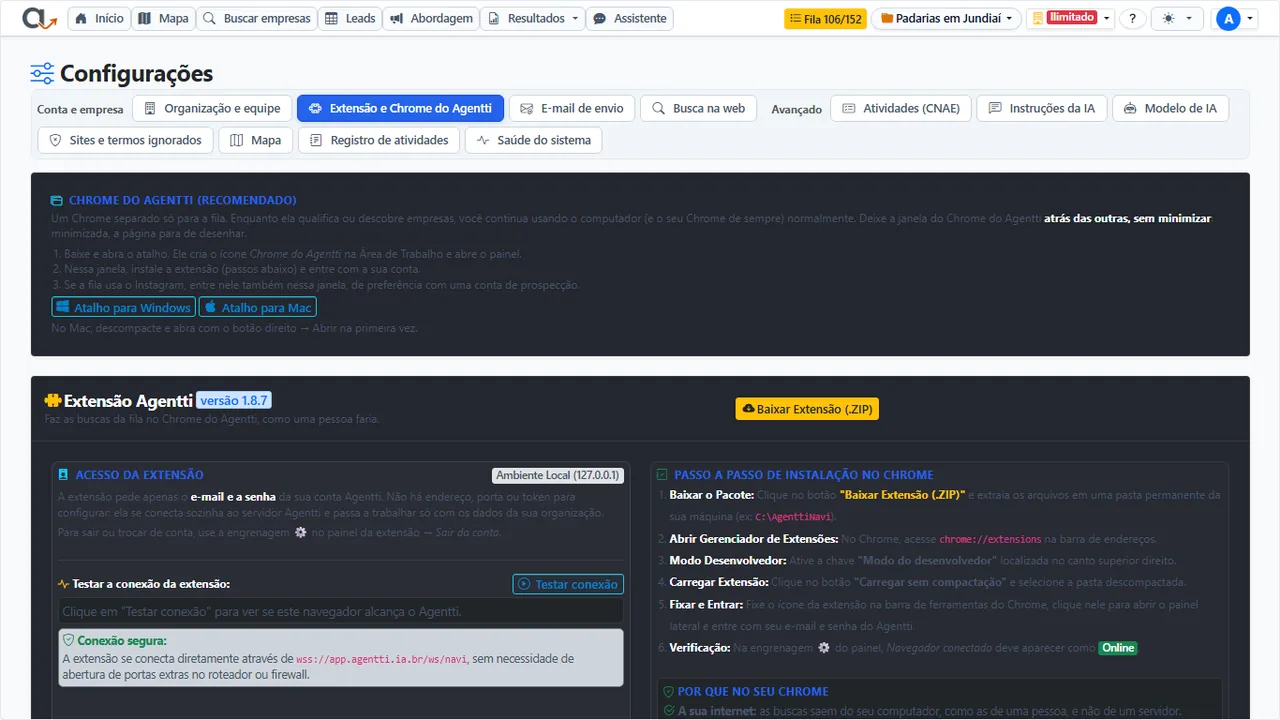Click the connection test result field
The width and height of the screenshot is (1280, 720).
click(x=340, y=611)
